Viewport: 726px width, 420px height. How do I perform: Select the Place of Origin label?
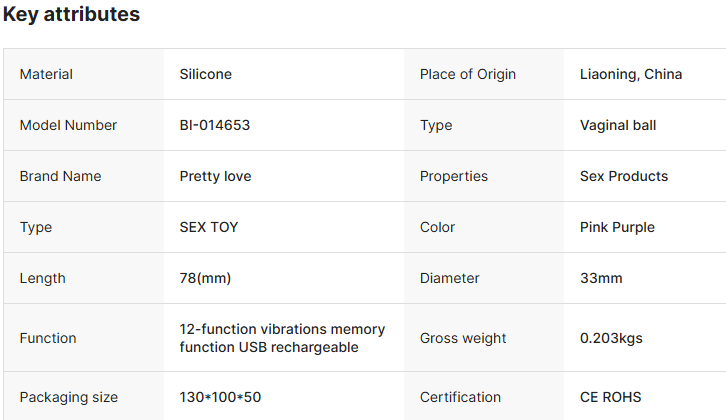[x=468, y=74]
